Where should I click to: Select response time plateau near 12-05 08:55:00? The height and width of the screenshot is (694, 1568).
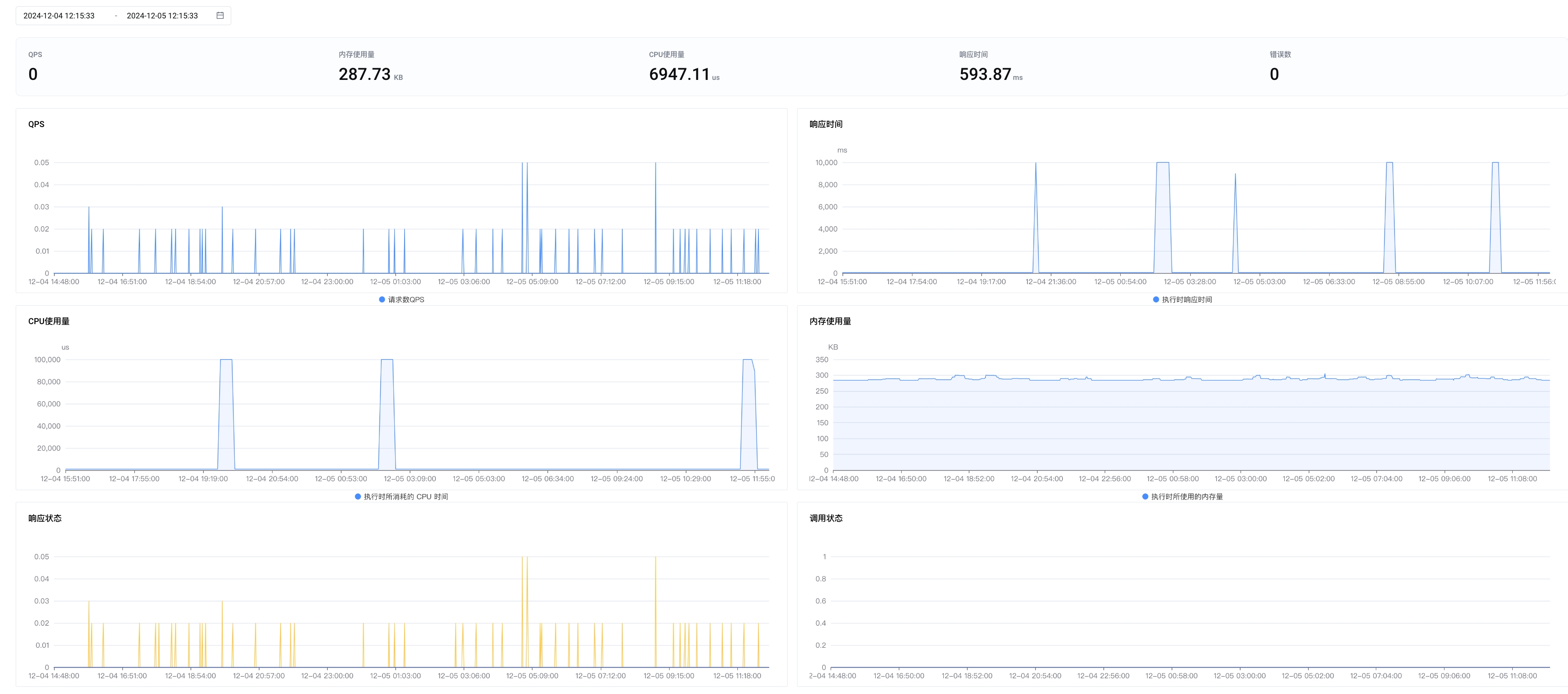1390,217
